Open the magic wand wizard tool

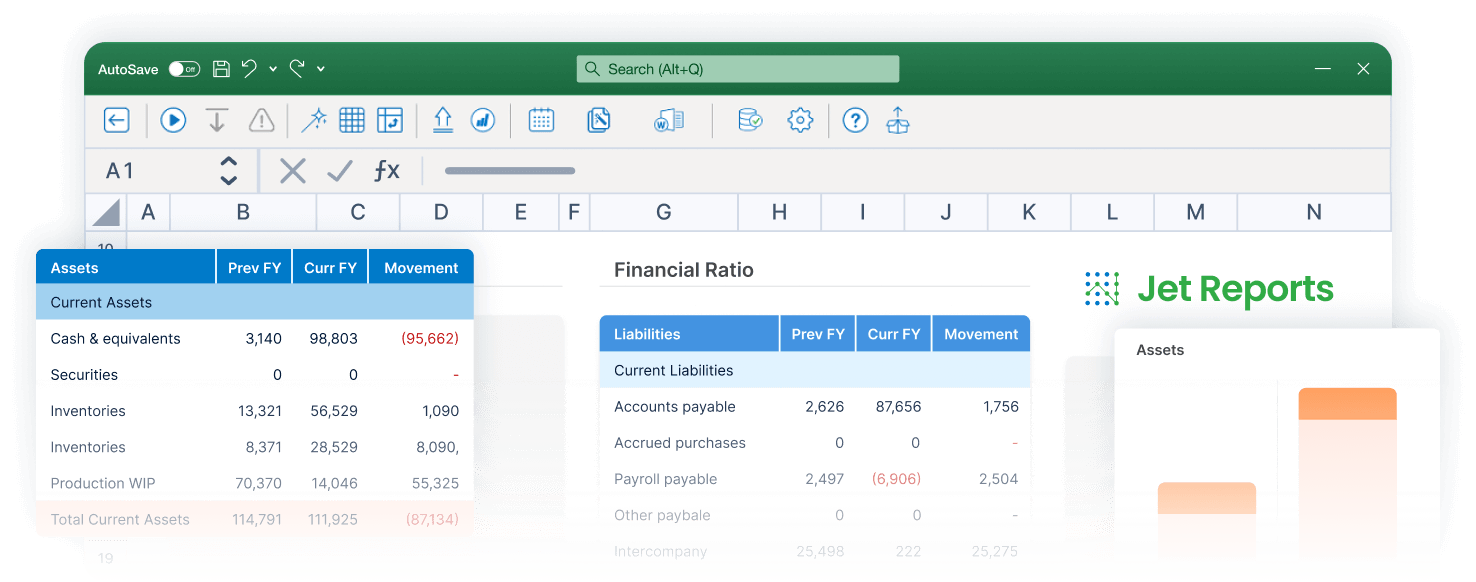coord(314,121)
